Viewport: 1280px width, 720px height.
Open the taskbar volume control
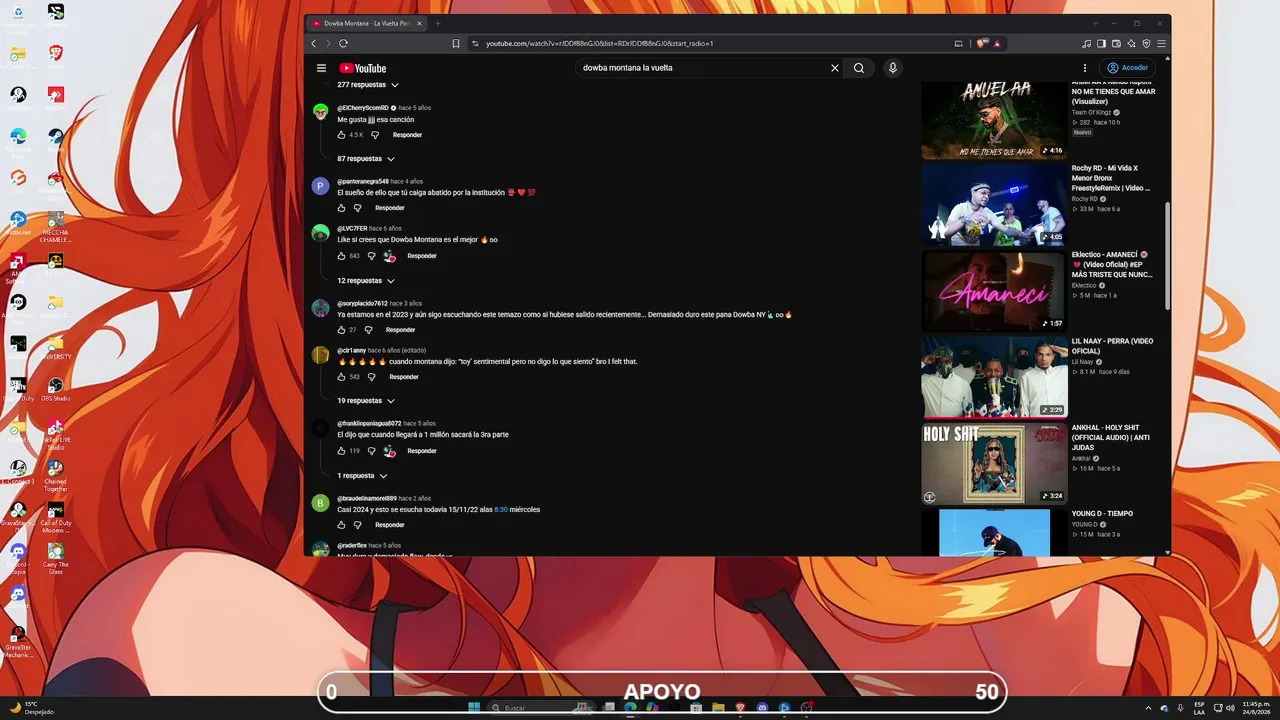pyautogui.click(x=1230, y=708)
